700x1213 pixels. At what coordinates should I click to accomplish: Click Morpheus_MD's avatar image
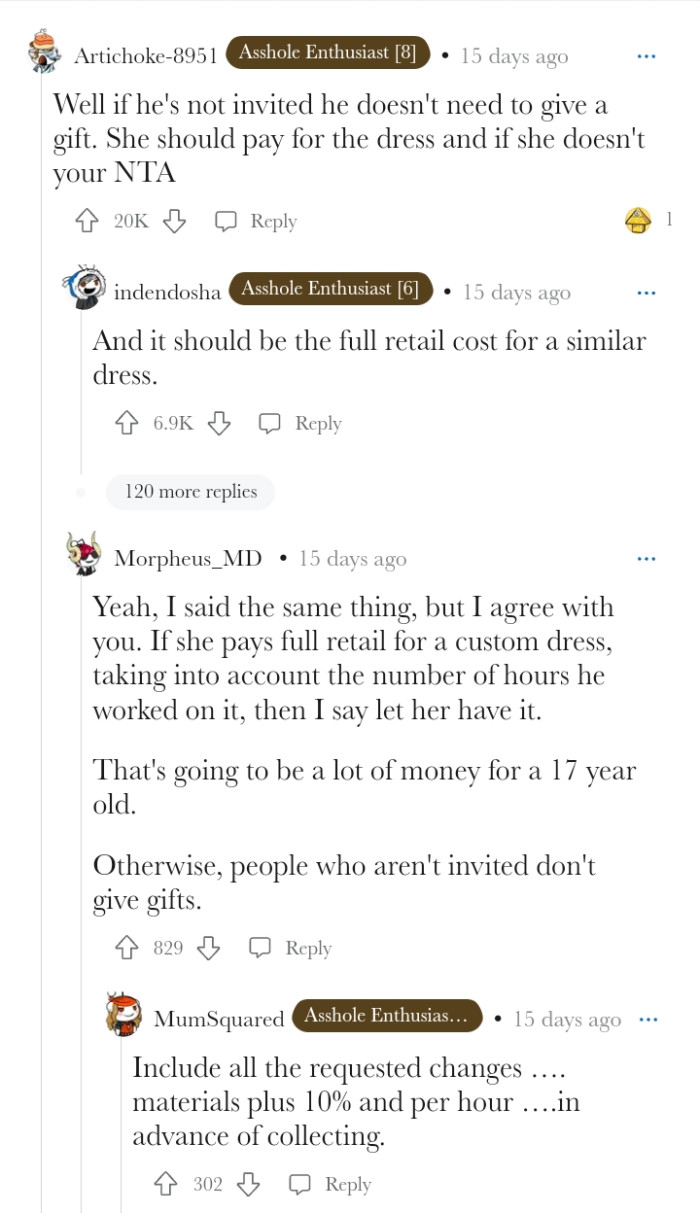[86, 558]
